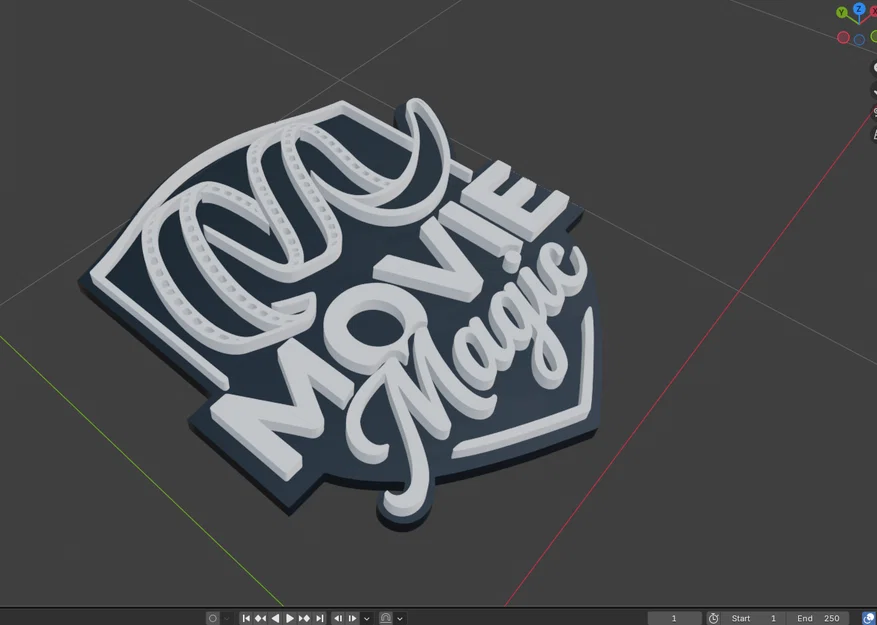Screen dimensions: 877x625
Task: Snap view to blue Z axis
Action: [859, 9]
